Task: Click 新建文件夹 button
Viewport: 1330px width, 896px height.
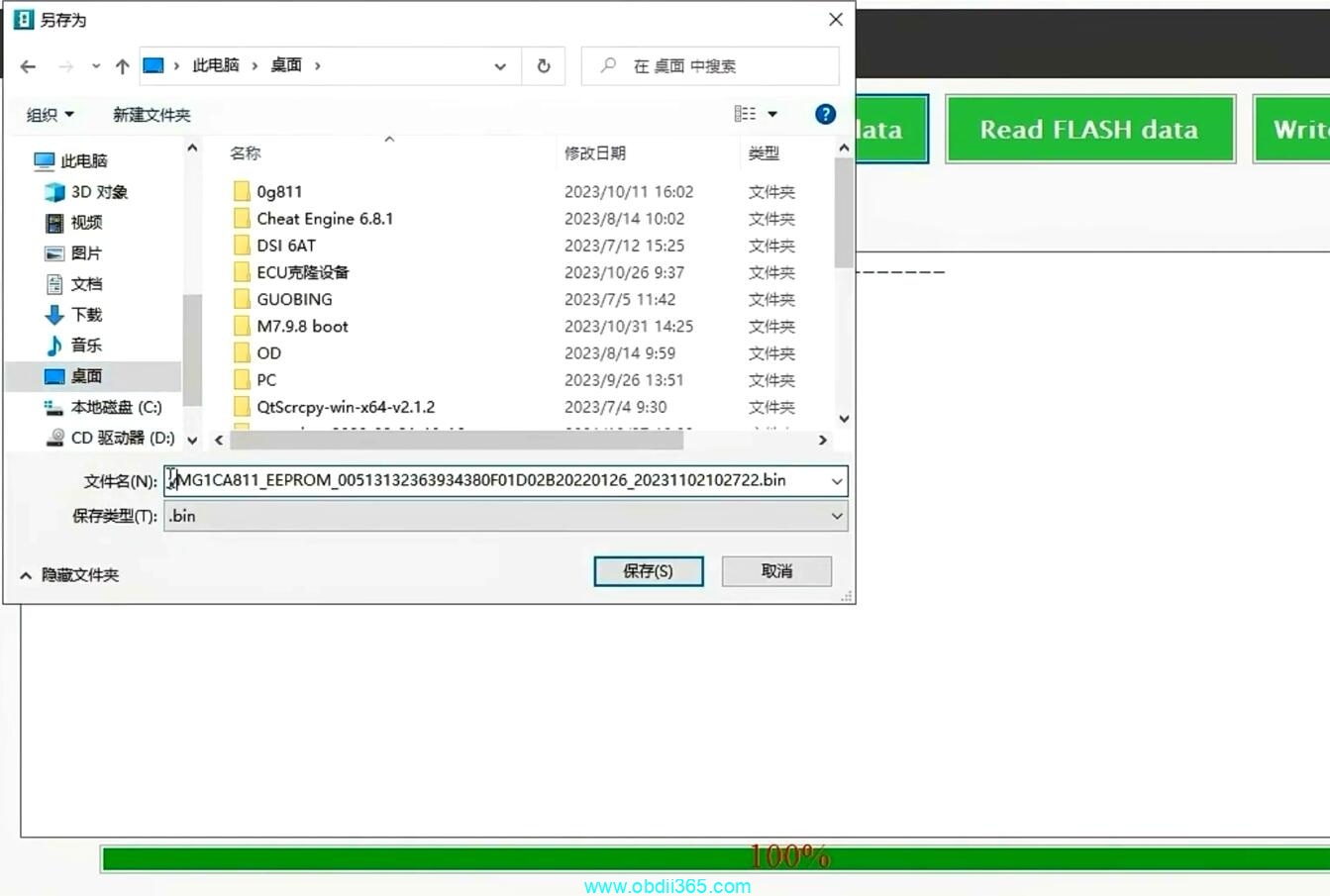Action: pos(152,115)
